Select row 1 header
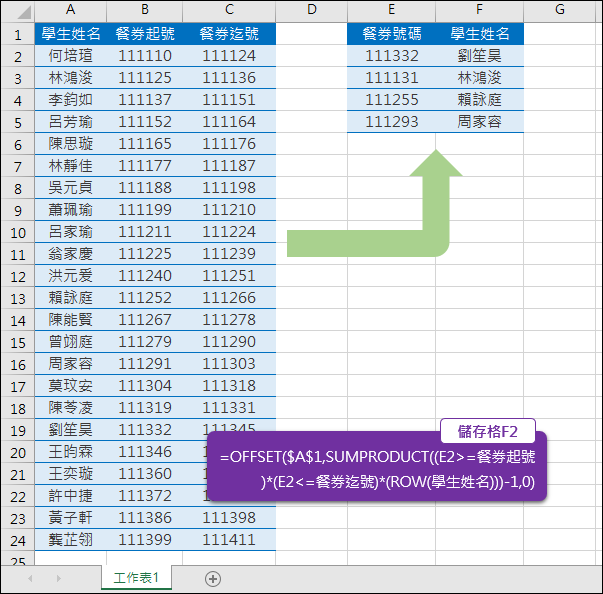This screenshot has width=603, height=594. [x=18, y=35]
